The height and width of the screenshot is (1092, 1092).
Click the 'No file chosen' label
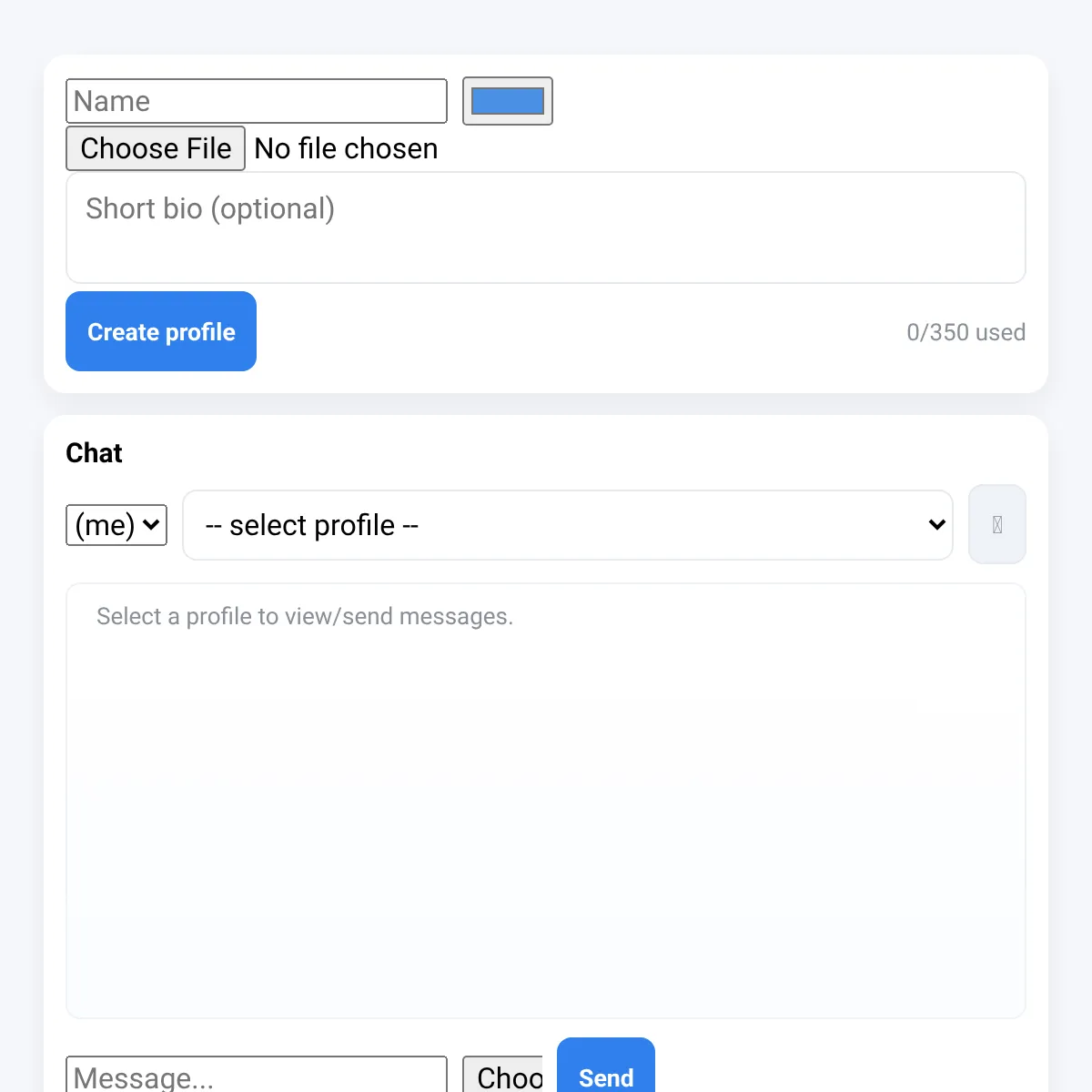[x=346, y=148]
